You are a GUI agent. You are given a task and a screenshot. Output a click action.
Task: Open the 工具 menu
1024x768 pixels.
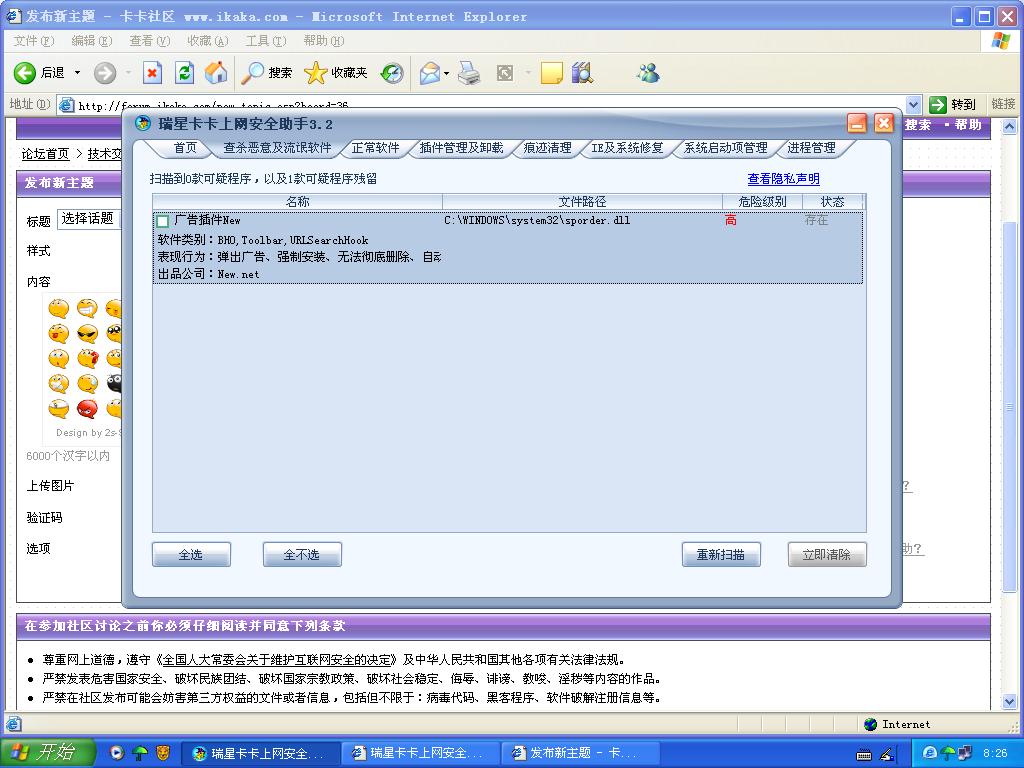[x=266, y=40]
